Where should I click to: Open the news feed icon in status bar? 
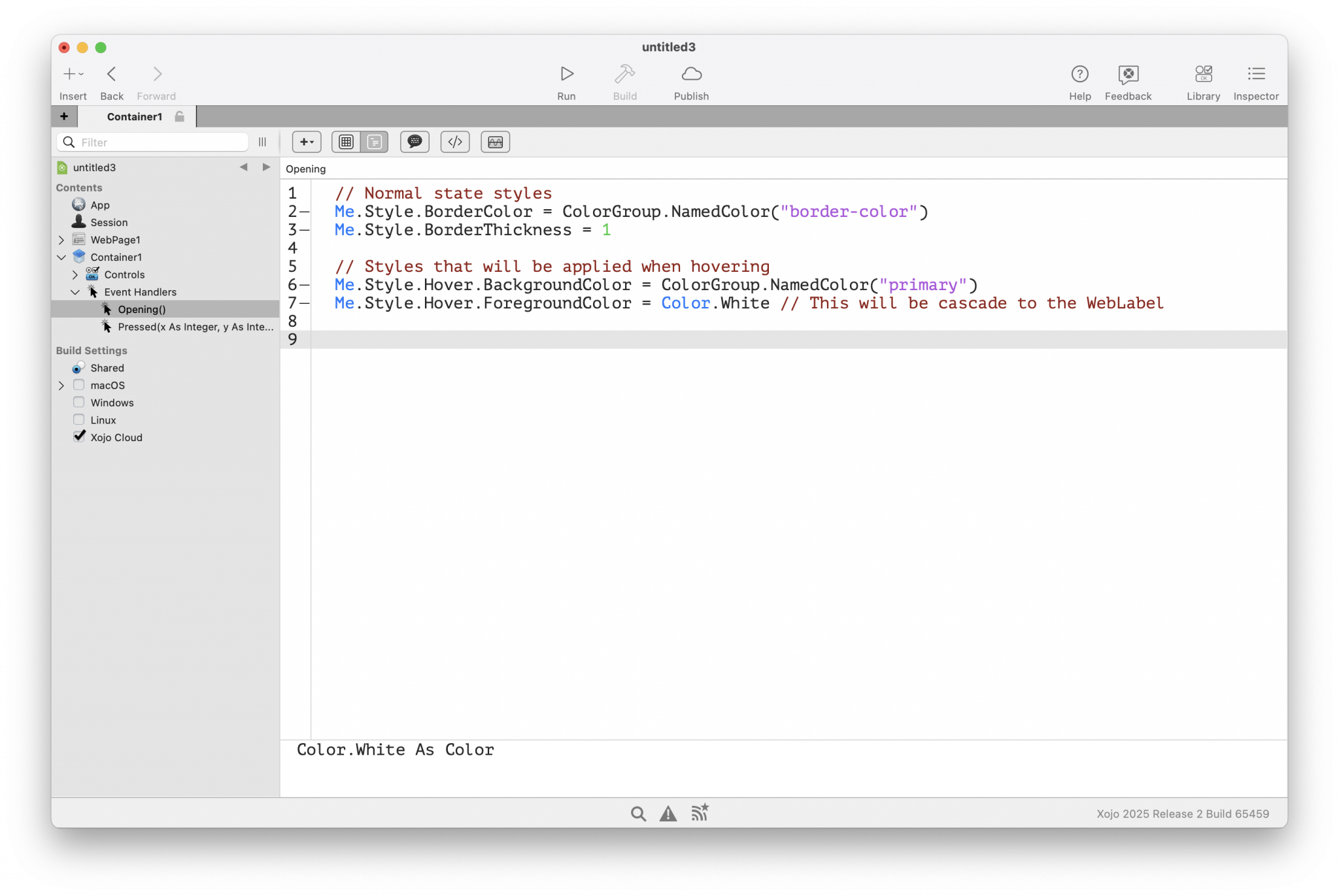click(700, 813)
